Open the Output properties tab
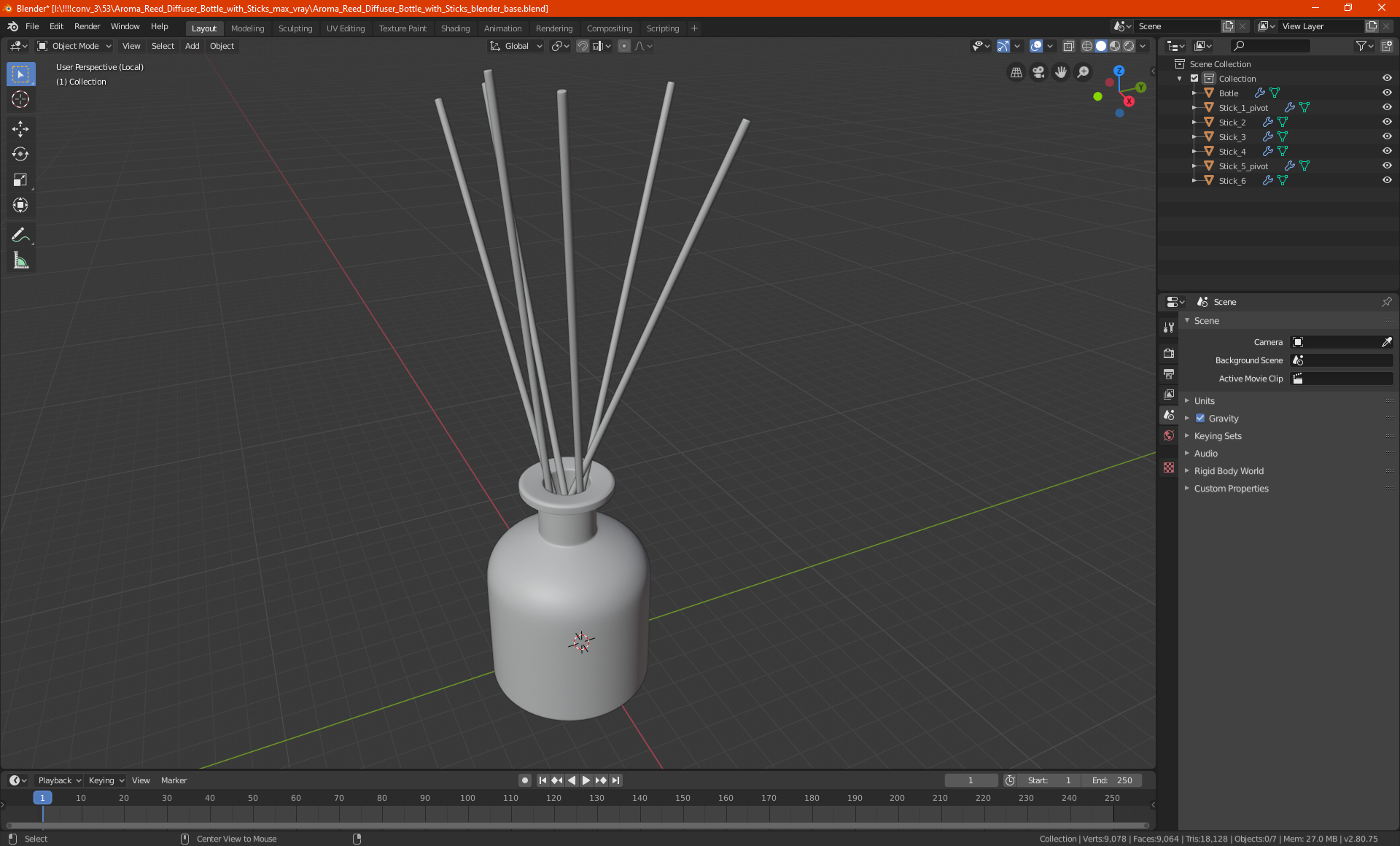 pyautogui.click(x=1169, y=374)
